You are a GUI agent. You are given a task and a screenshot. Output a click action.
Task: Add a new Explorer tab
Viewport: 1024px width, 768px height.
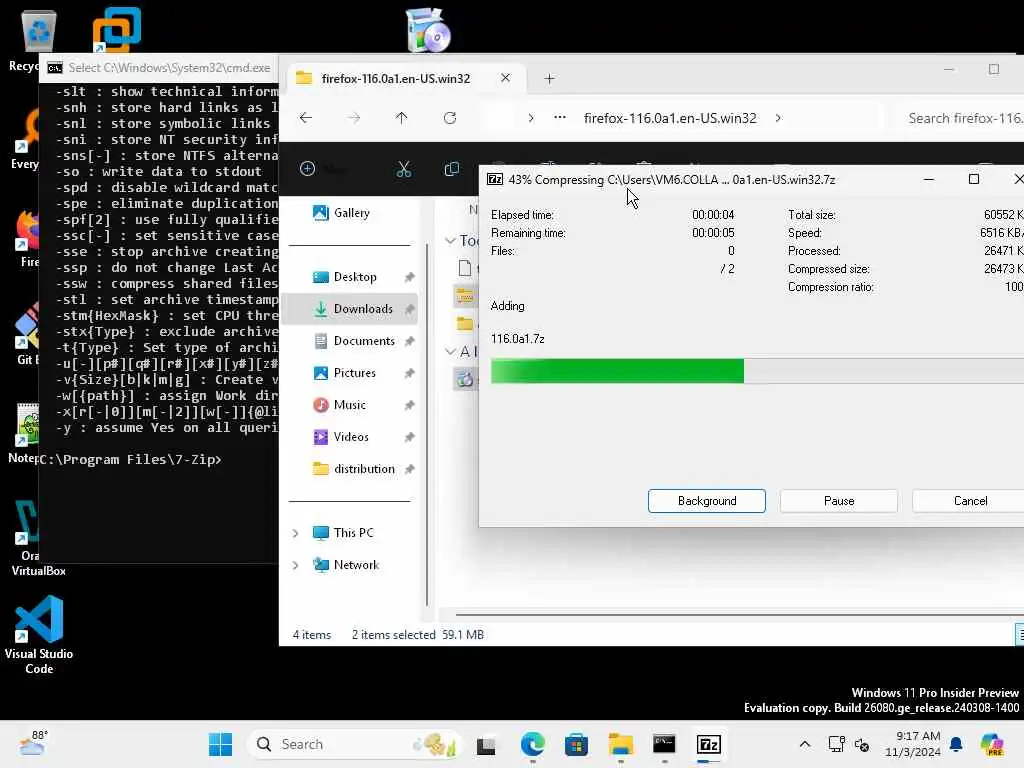[549, 78]
